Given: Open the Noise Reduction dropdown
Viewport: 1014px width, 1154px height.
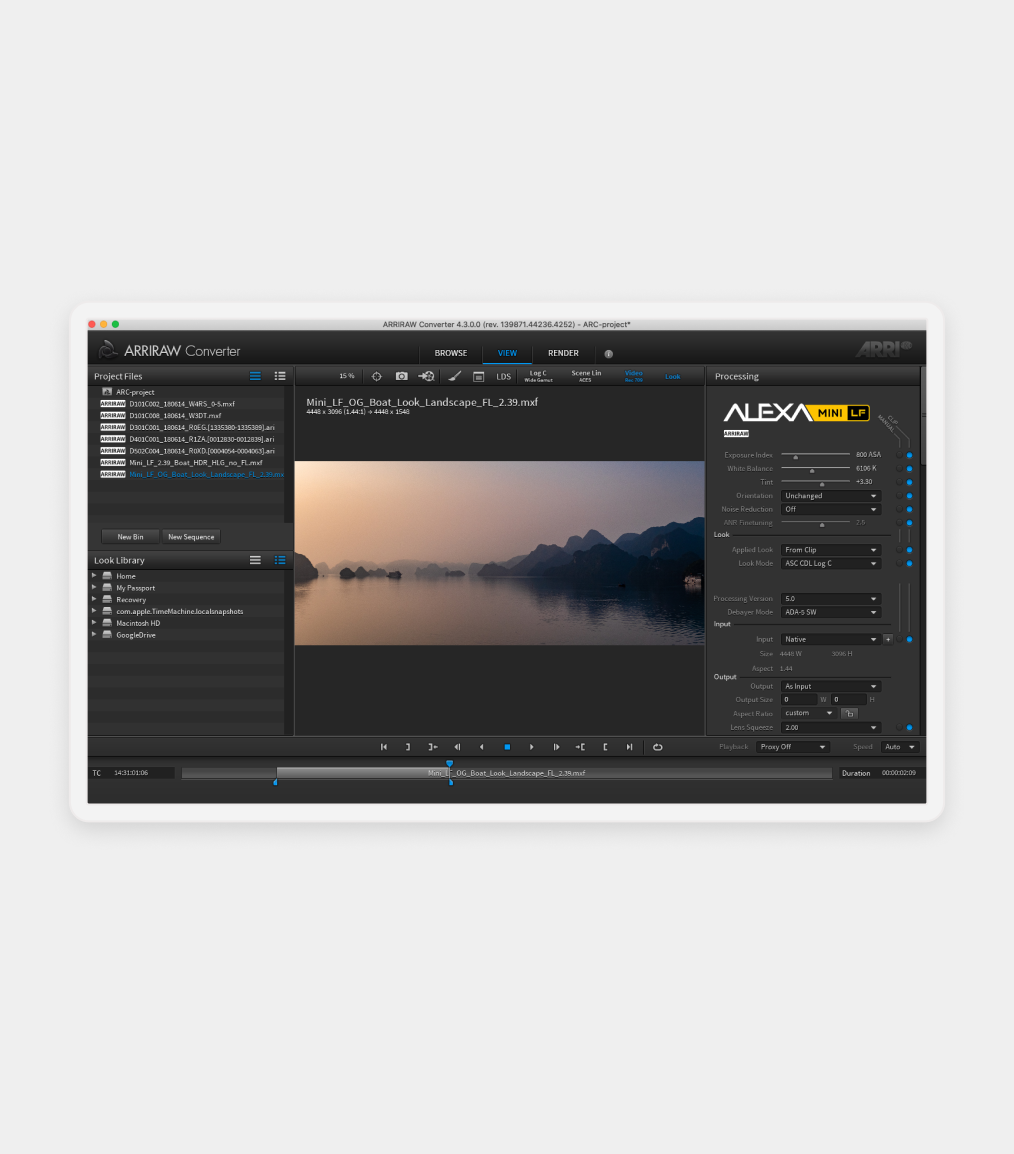Looking at the screenshot, I should [x=831, y=509].
